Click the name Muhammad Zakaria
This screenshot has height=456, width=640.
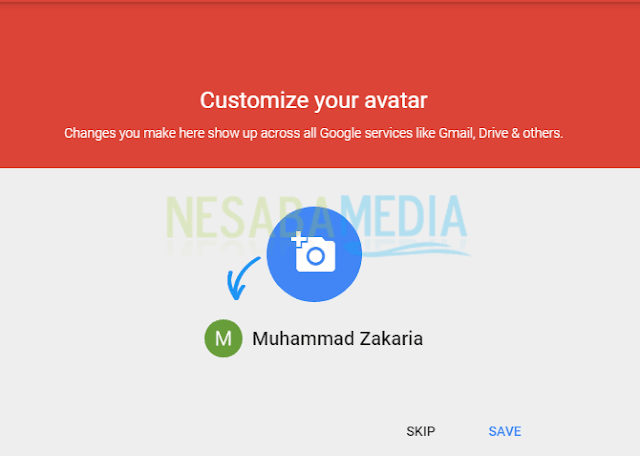click(x=337, y=338)
